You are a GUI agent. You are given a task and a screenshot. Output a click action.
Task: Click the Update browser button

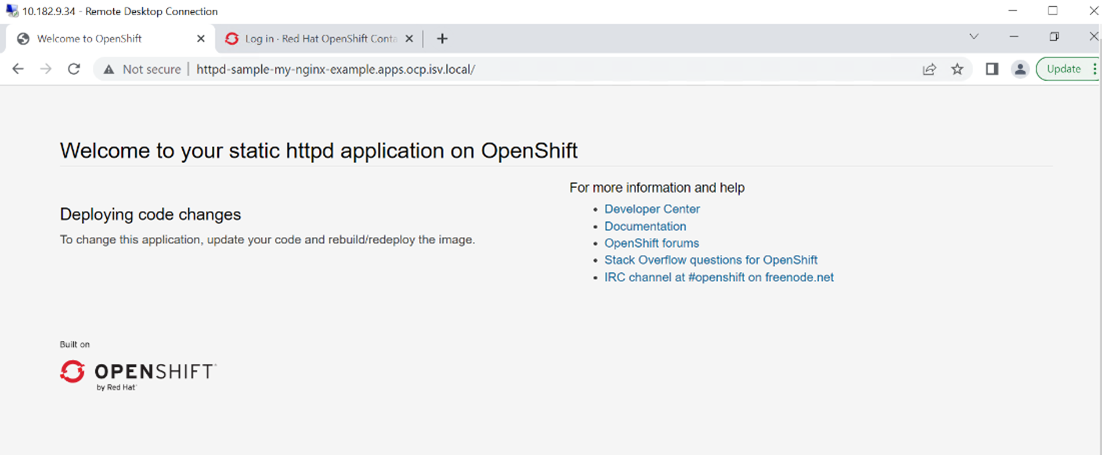(x=1063, y=69)
